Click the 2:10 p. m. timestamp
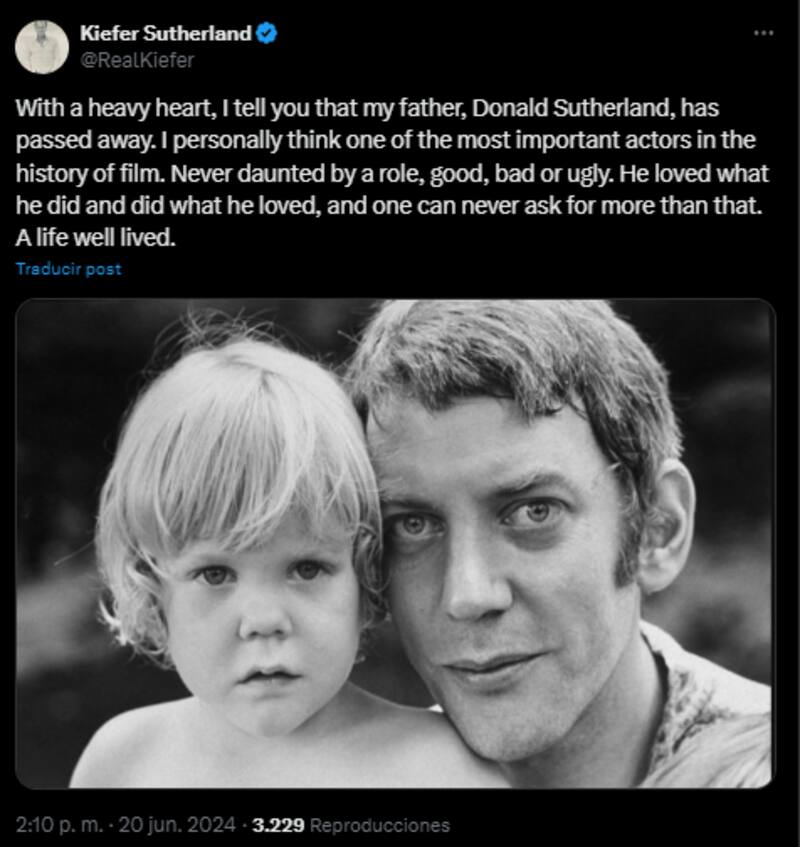The height and width of the screenshot is (847, 800). (61, 825)
